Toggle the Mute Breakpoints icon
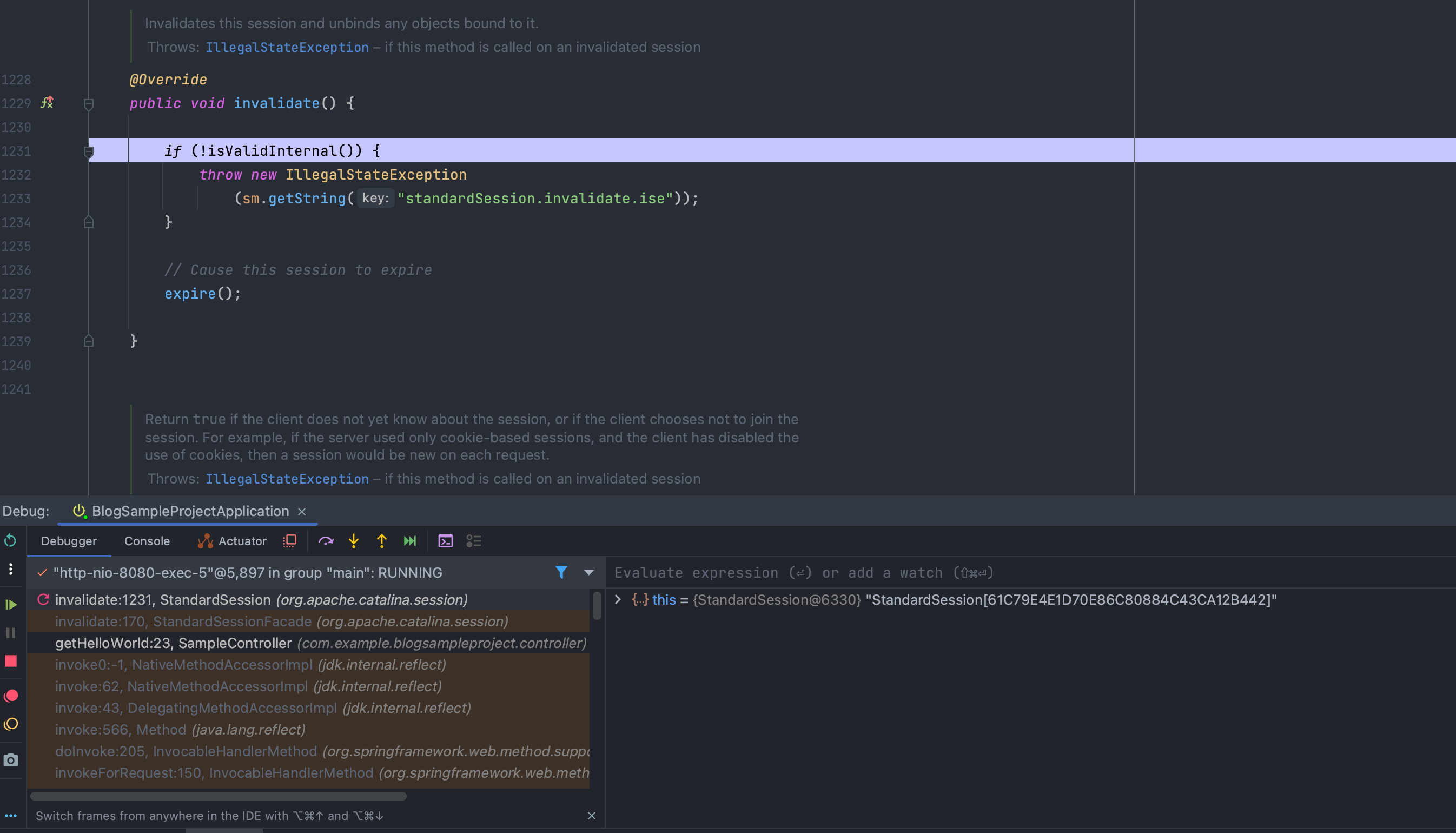This screenshot has height=833, width=1456. coord(10,724)
